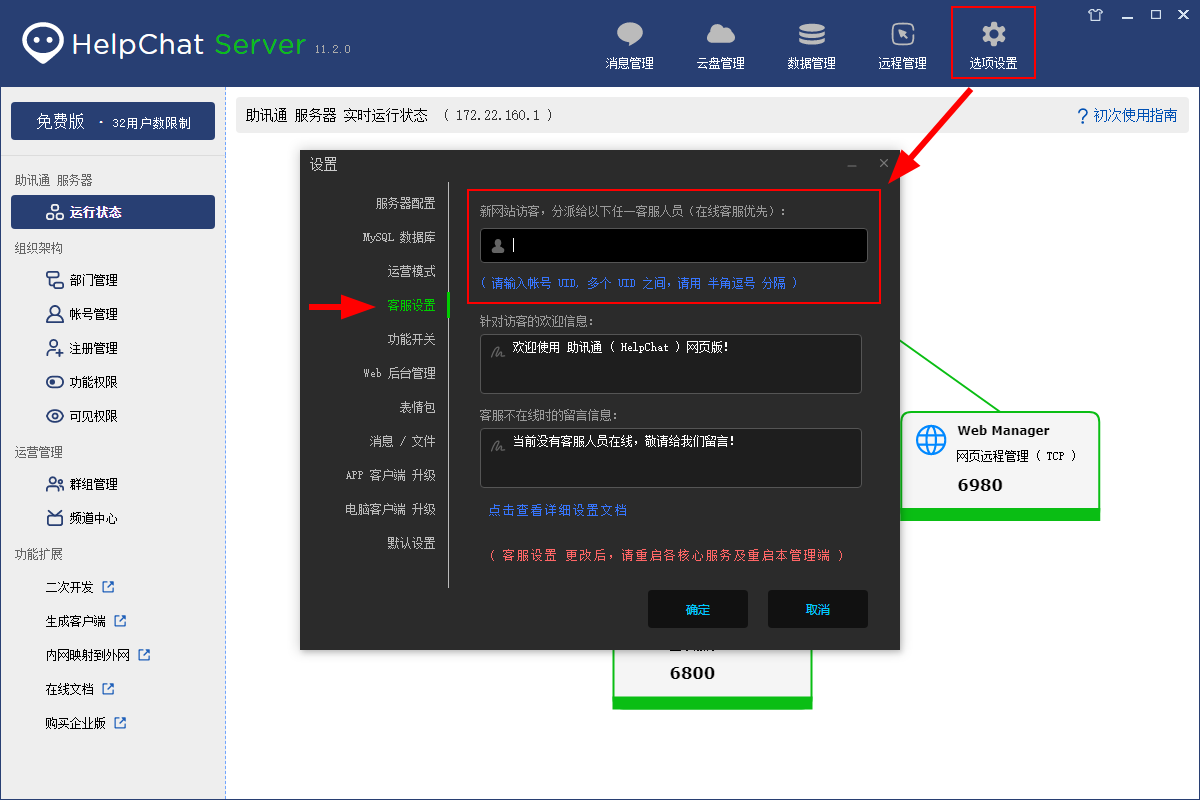Click the 可见权限 eye icon

(55, 416)
